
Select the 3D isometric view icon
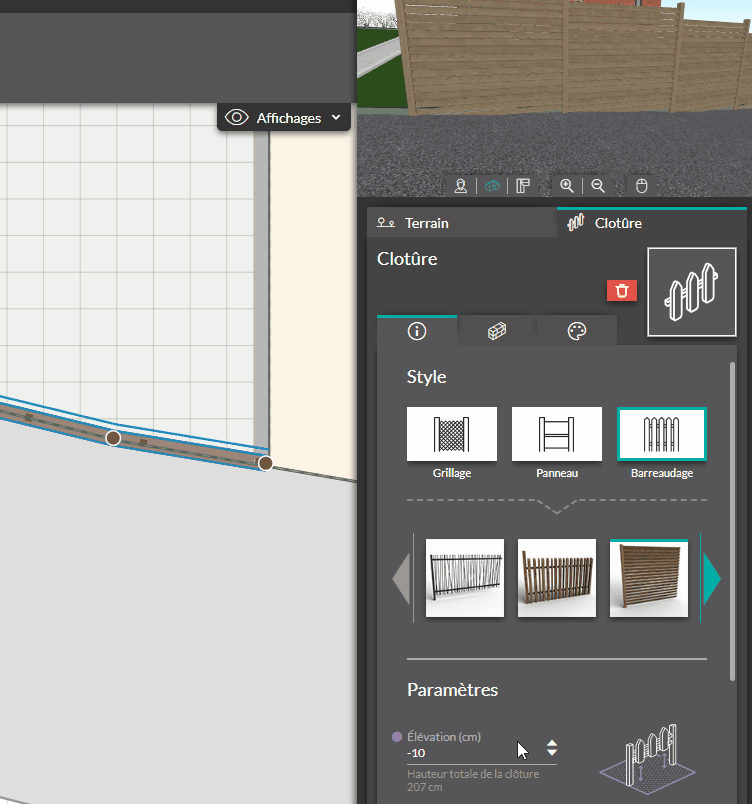click(491, 186)
